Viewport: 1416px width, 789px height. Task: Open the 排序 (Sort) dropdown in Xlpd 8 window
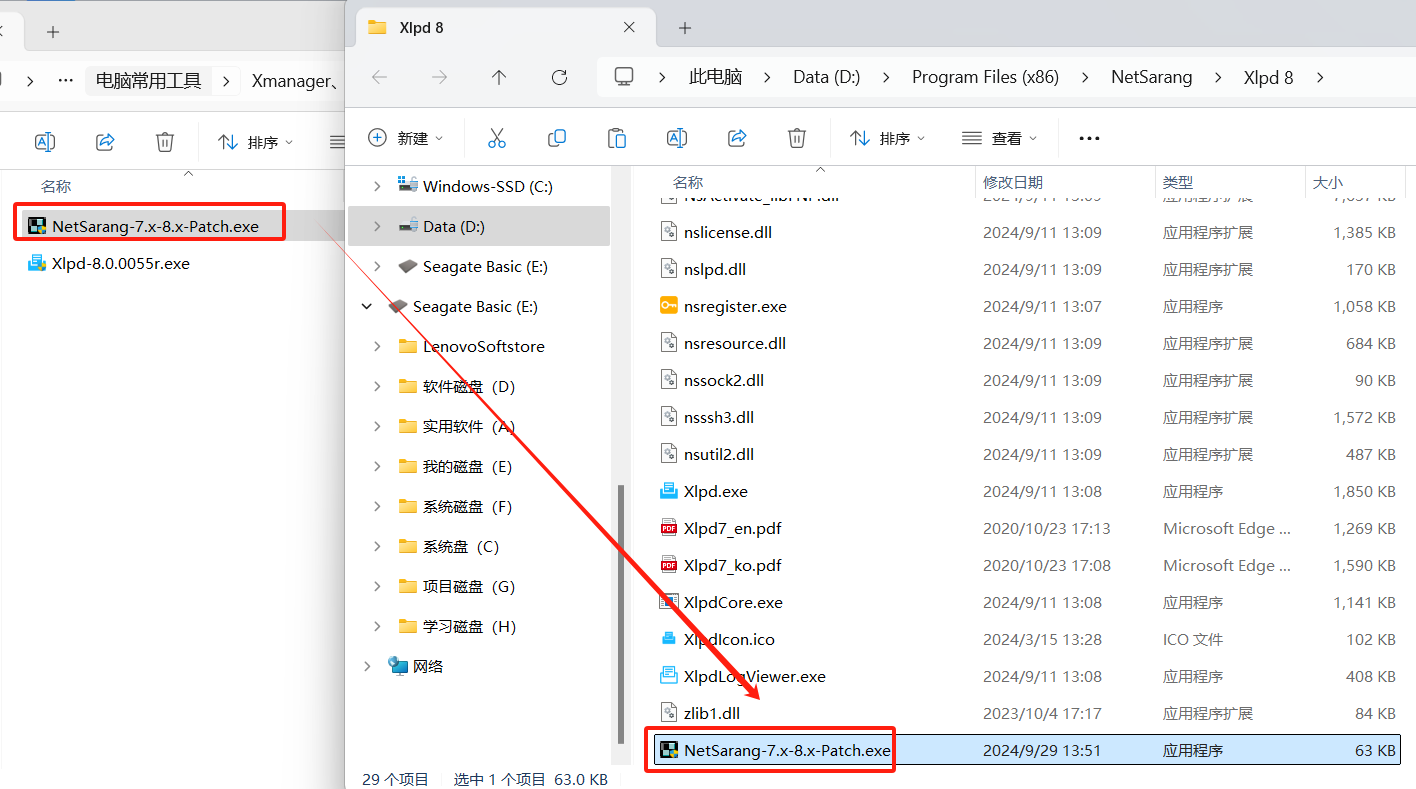[888, 138]
